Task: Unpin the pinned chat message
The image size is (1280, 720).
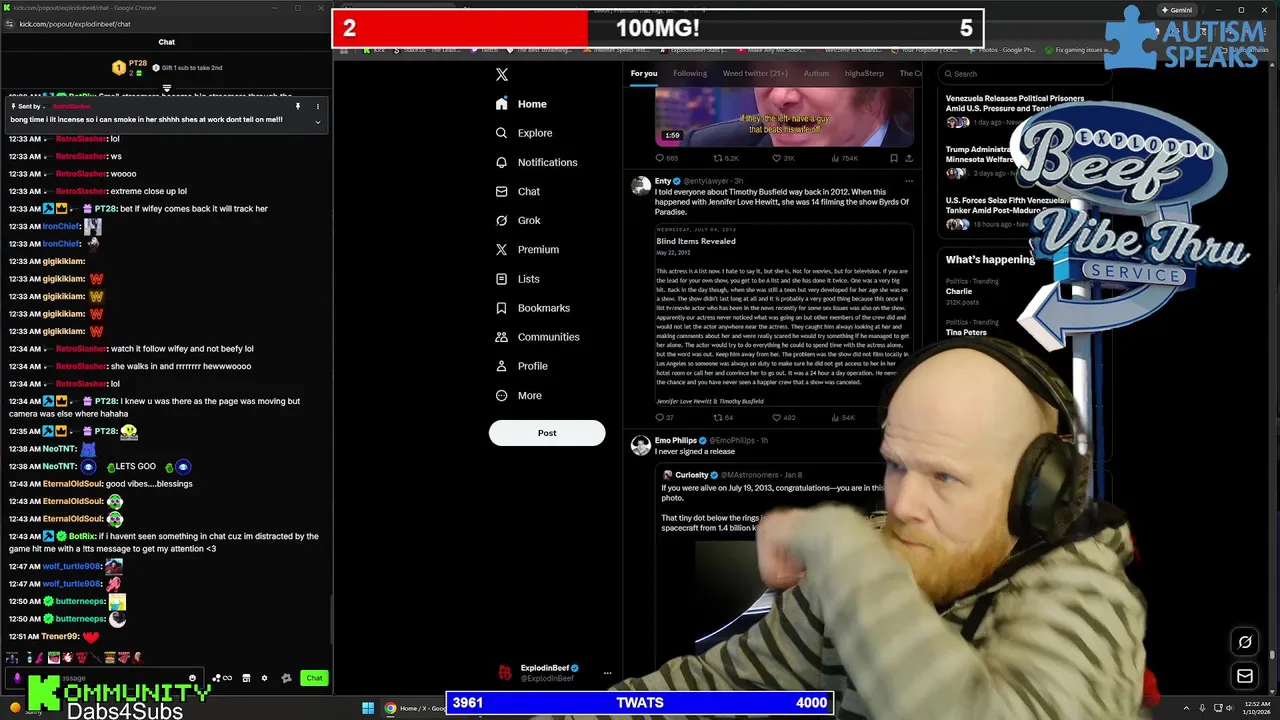Action: pos(297,106)
